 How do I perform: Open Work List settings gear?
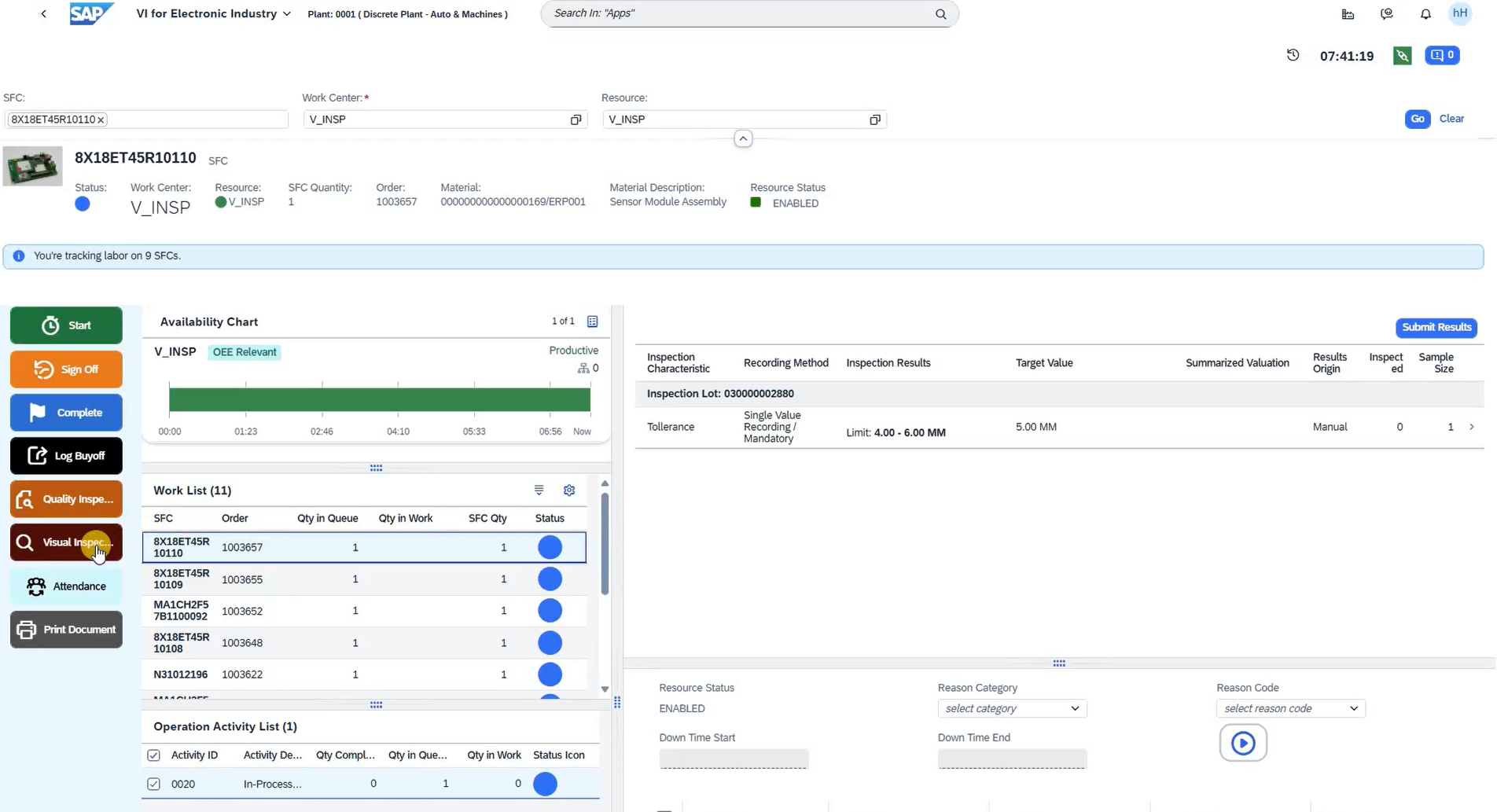coord(569,491)
